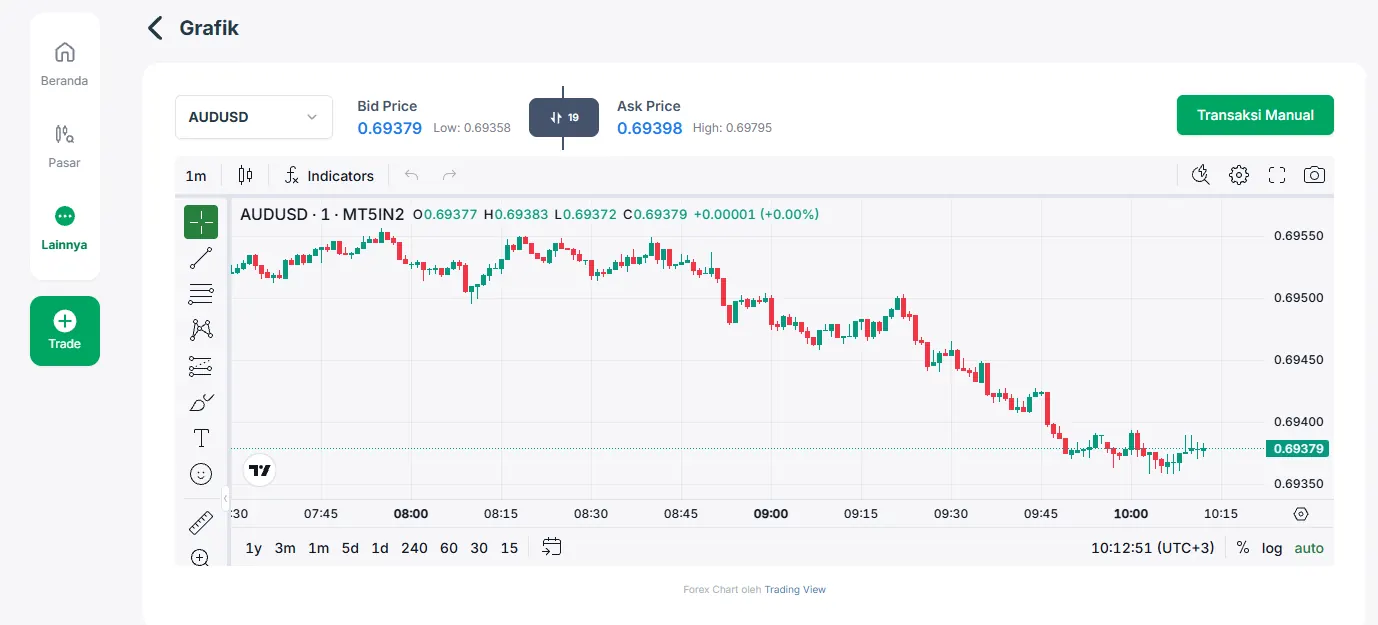Toggle percentage scale with % button
The height and width of the screenshot is (625, 1378).
[x=1243, y=548]
